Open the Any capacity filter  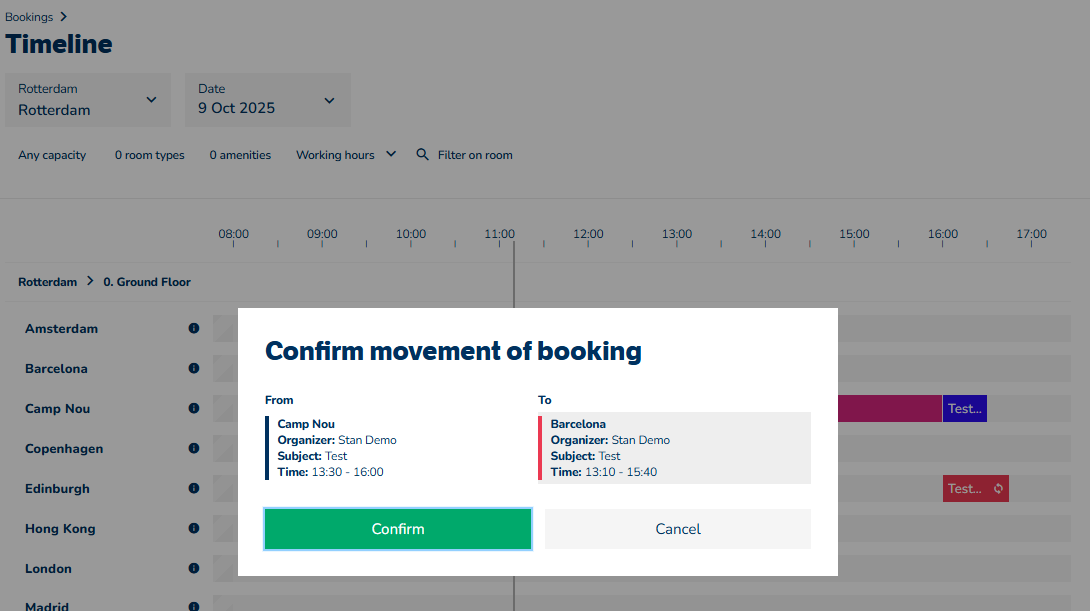tap(52, 155)
